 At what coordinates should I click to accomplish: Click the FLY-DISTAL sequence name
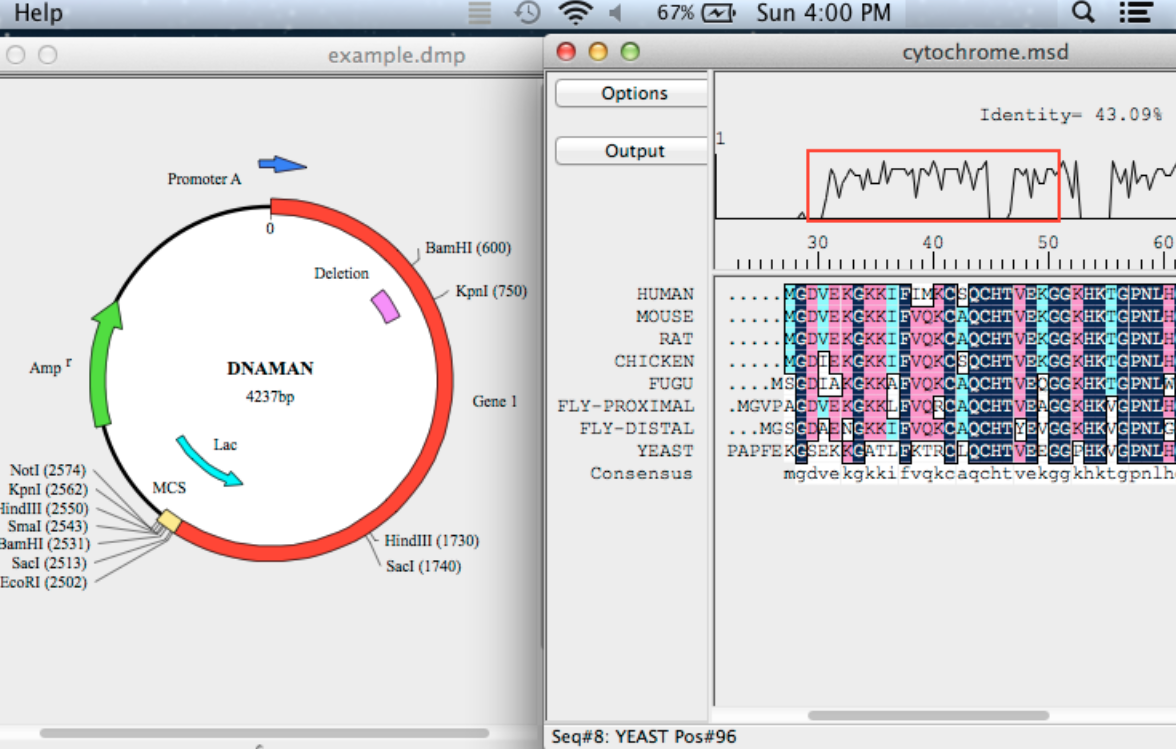pyautogui.click(x=637, y=429)
